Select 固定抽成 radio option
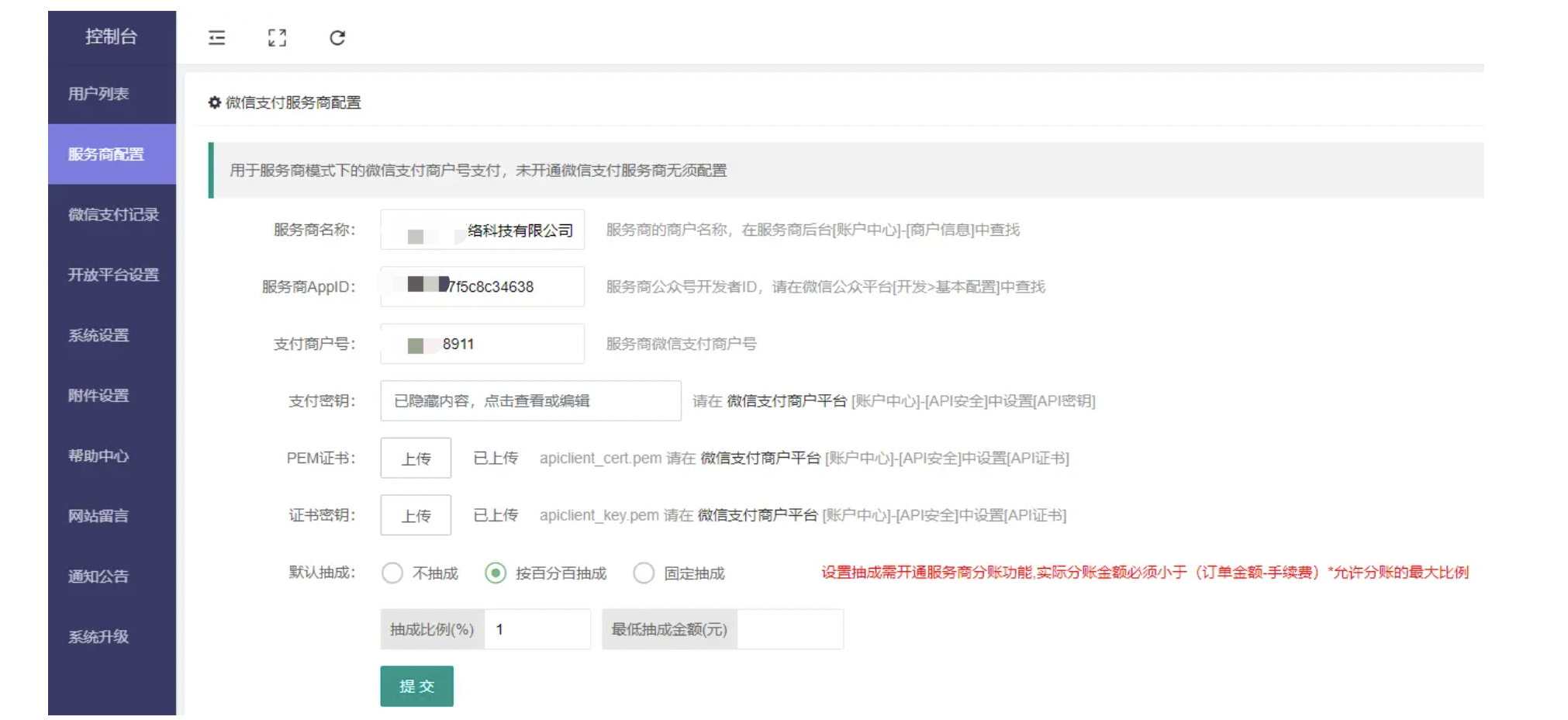This screenshot has height=720, width=1568. pyautogui.click(x=644, y=573)
